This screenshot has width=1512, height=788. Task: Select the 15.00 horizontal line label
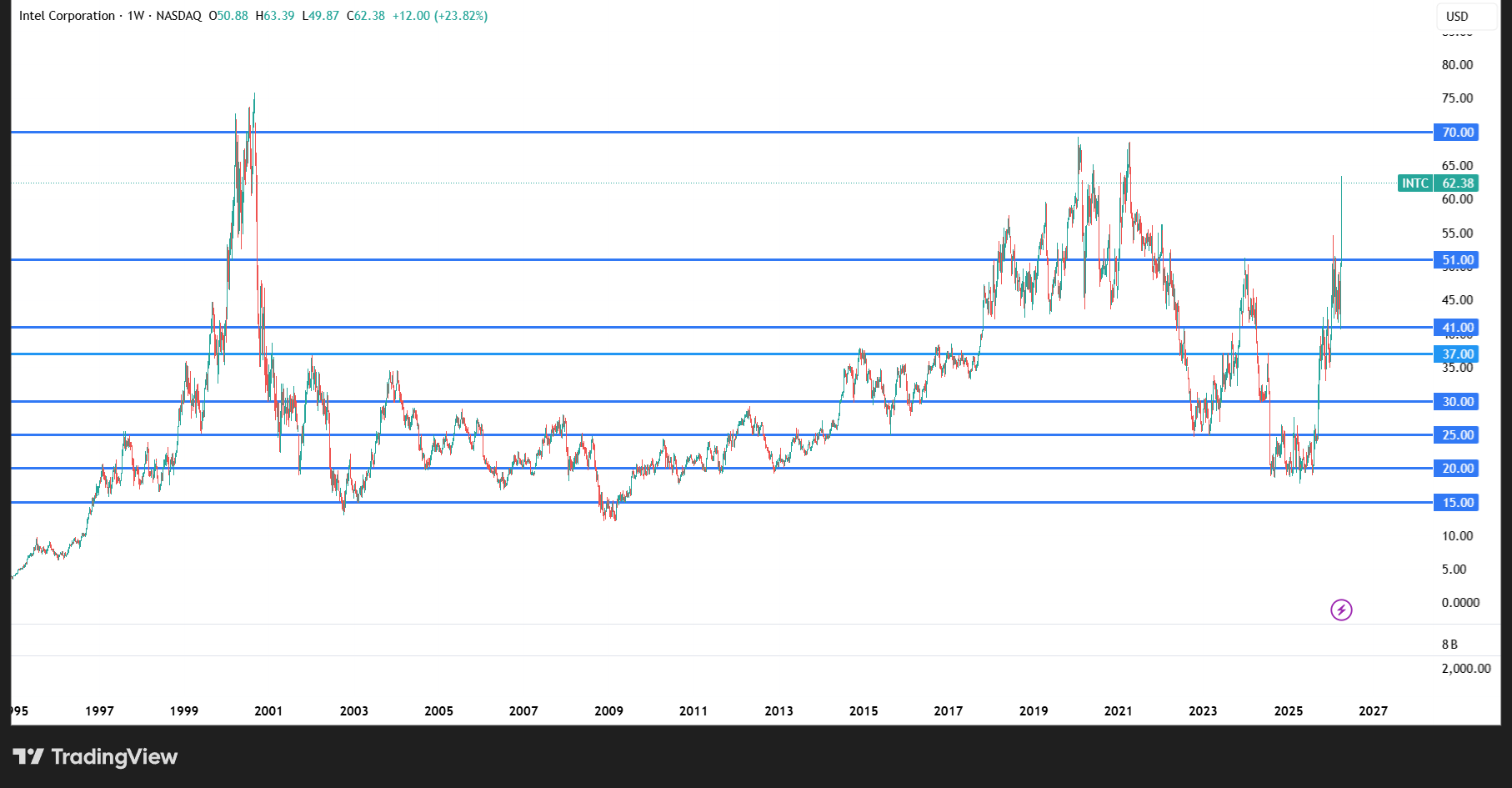pyautogui.click(x=1456, y=502)
